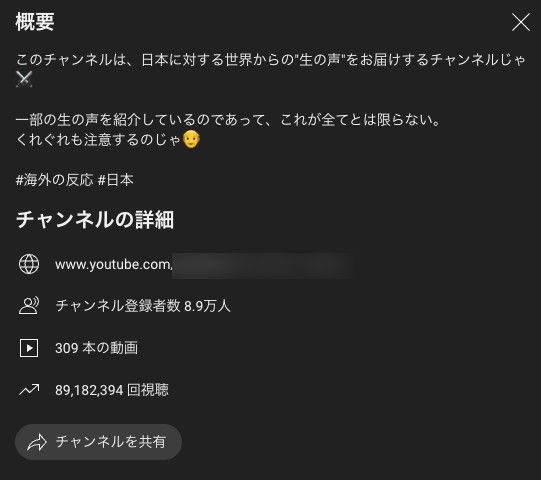Click the 89,182,394 回視聴 view count
Image resolution: width=541 pixels, height=480 pixels.
click(x=112, y=390)
